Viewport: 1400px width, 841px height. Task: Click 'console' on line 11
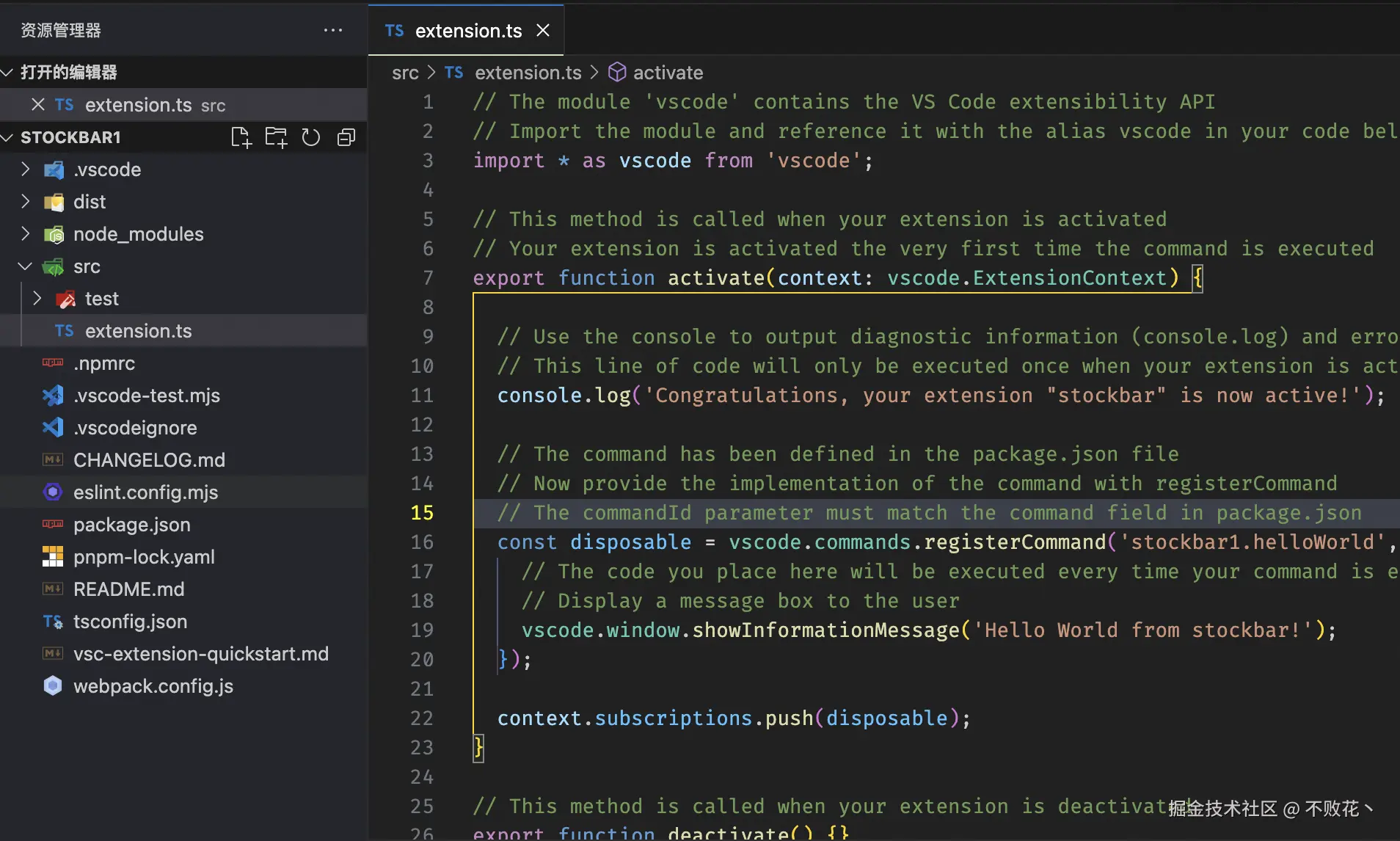point(540,396)
